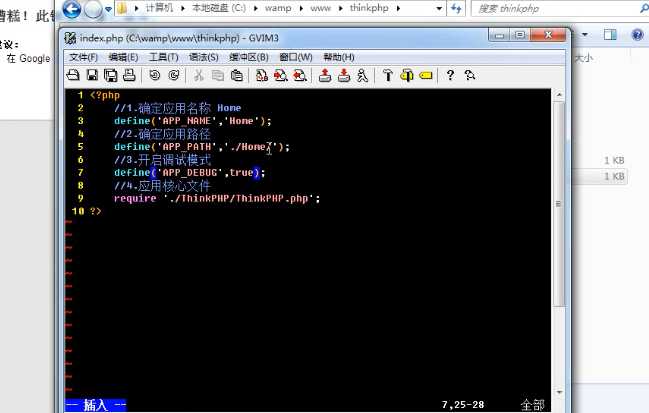The image size is (649, 413).
Task: Paste from clipboard using the toolbar icon
Action: (237, 75)
